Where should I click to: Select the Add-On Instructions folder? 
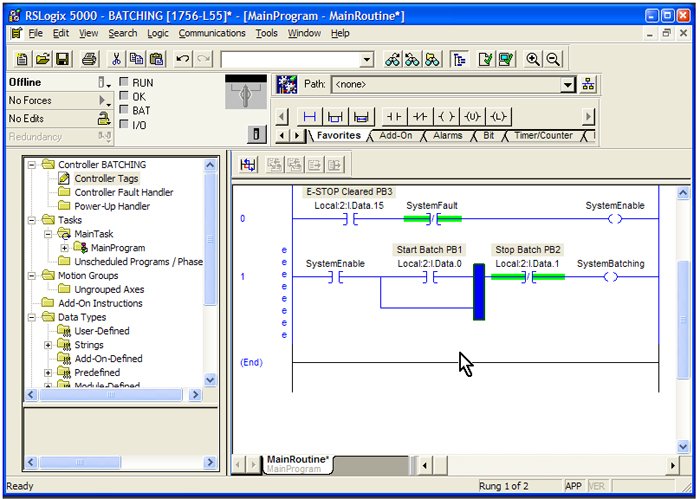[100, 304]
